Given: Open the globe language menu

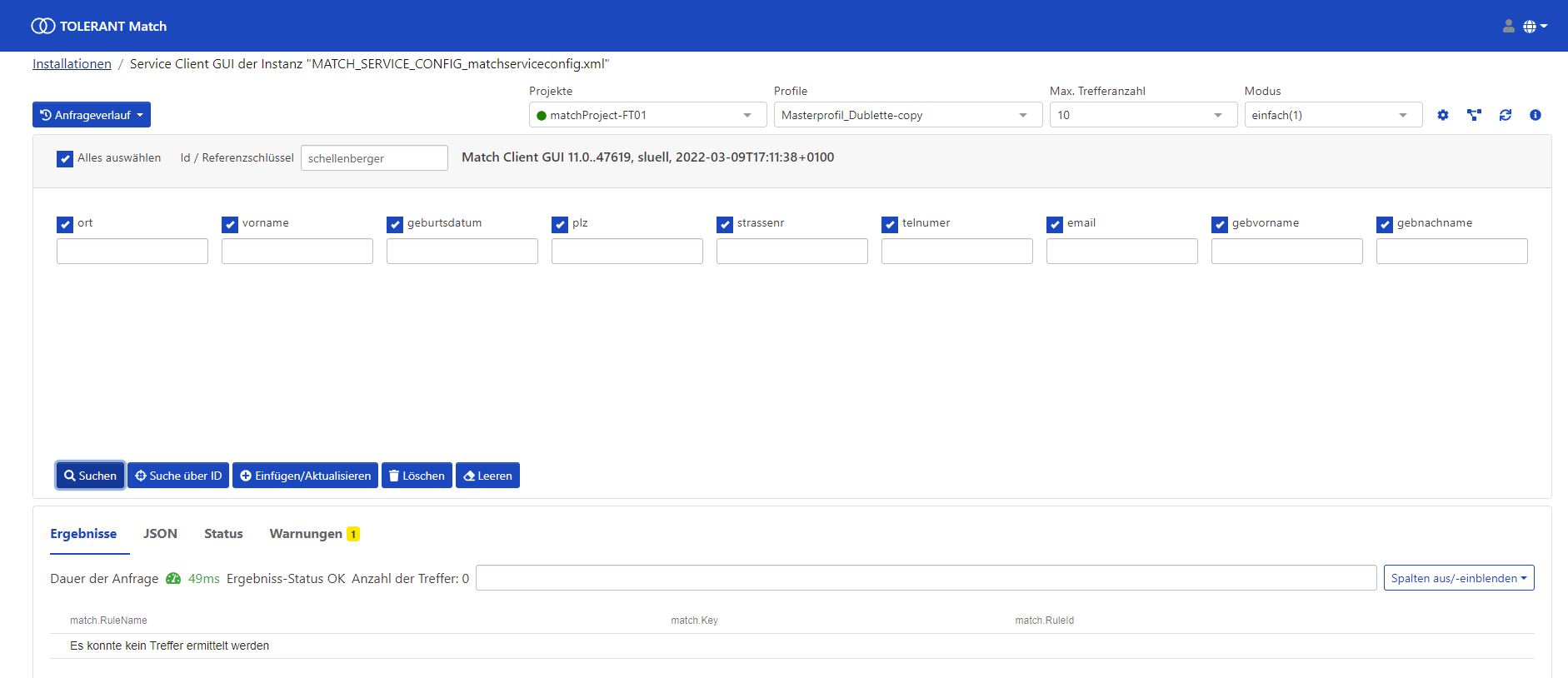Looking at the screenshot, I should pos(1534,27).
